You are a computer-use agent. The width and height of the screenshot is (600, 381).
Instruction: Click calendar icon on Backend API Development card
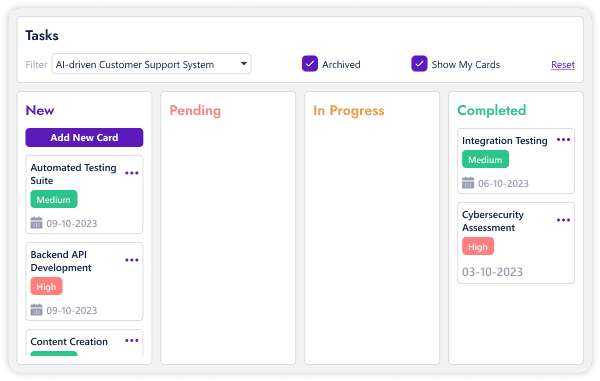(x=36, y=309)
